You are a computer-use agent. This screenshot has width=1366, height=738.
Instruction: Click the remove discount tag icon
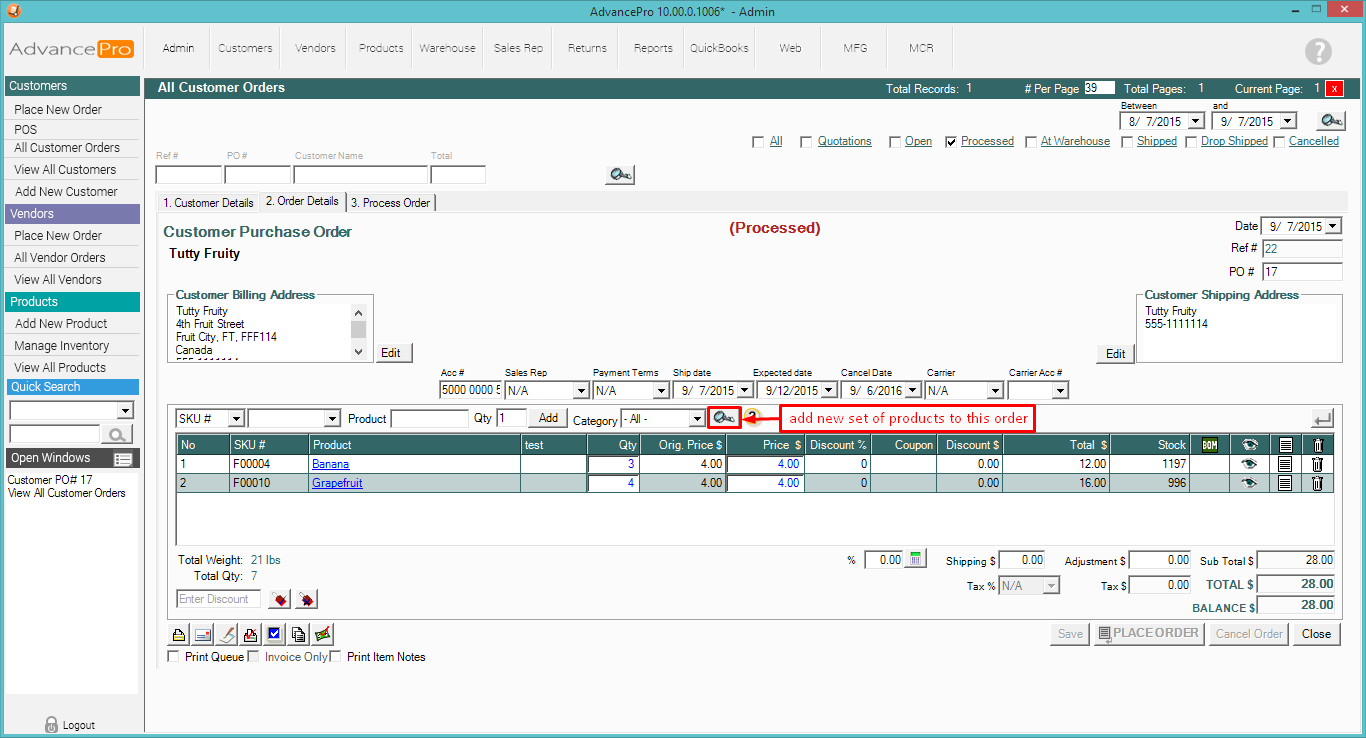306,600
